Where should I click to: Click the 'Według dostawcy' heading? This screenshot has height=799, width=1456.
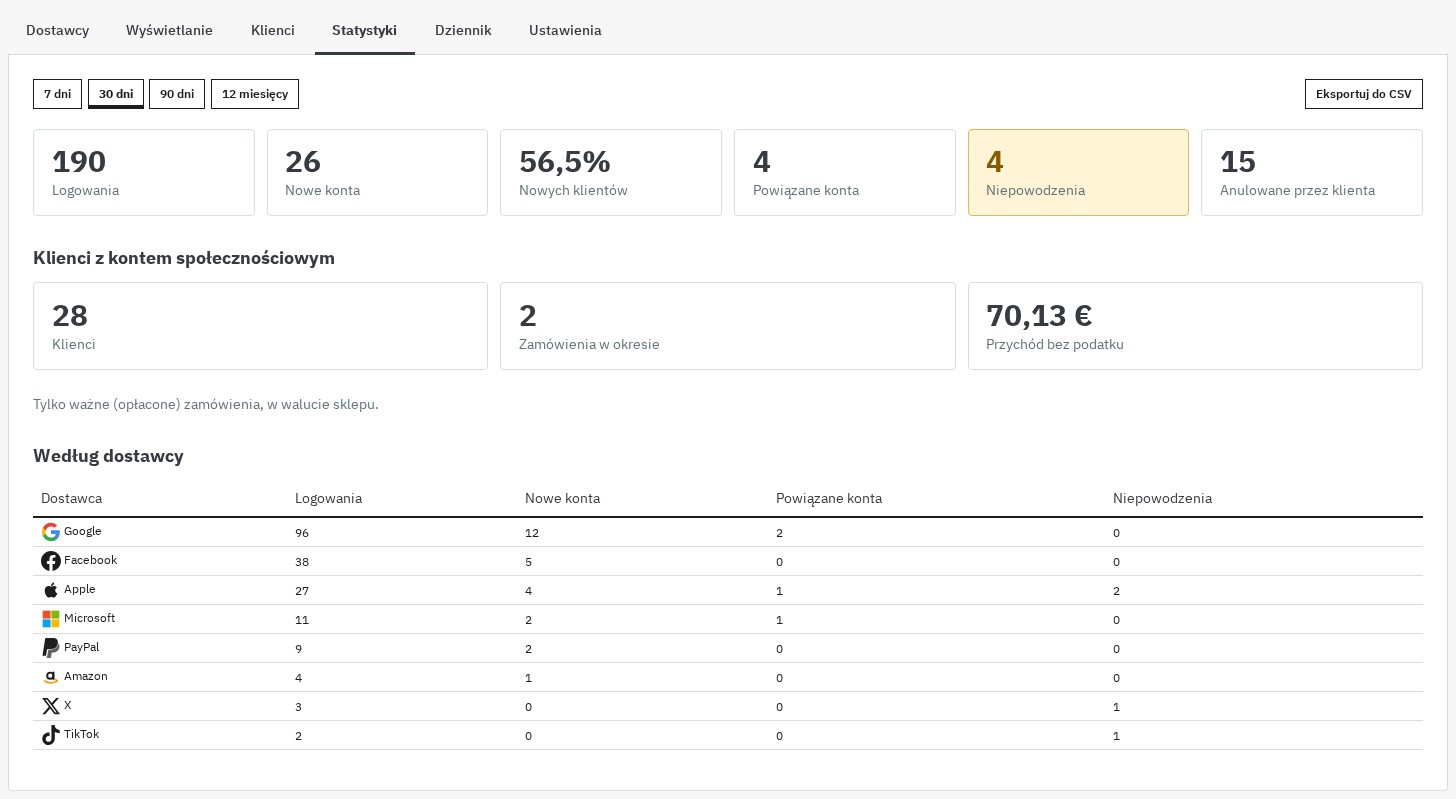(108, 456)
